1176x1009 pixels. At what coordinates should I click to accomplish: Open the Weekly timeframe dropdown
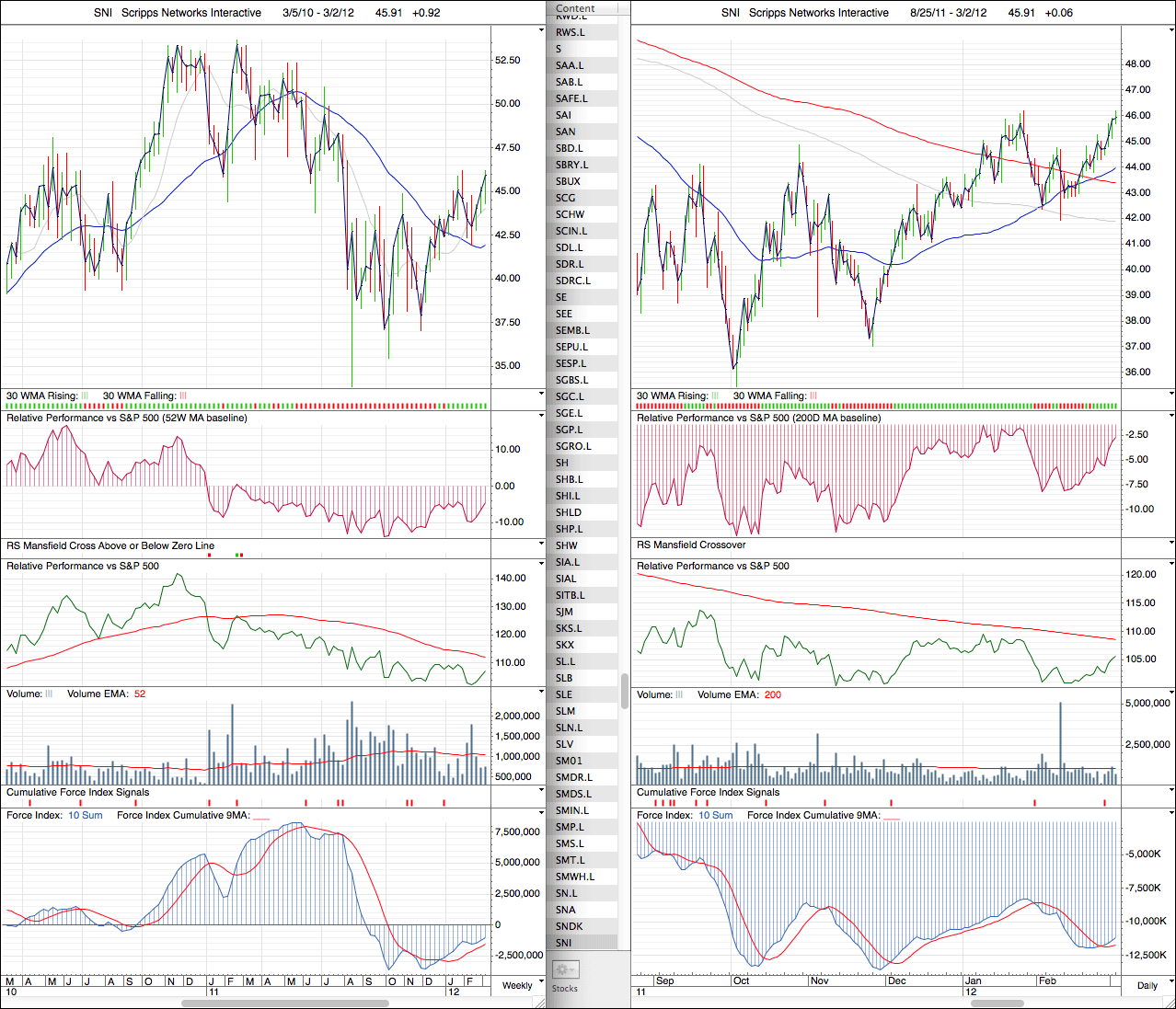(517, 985)
